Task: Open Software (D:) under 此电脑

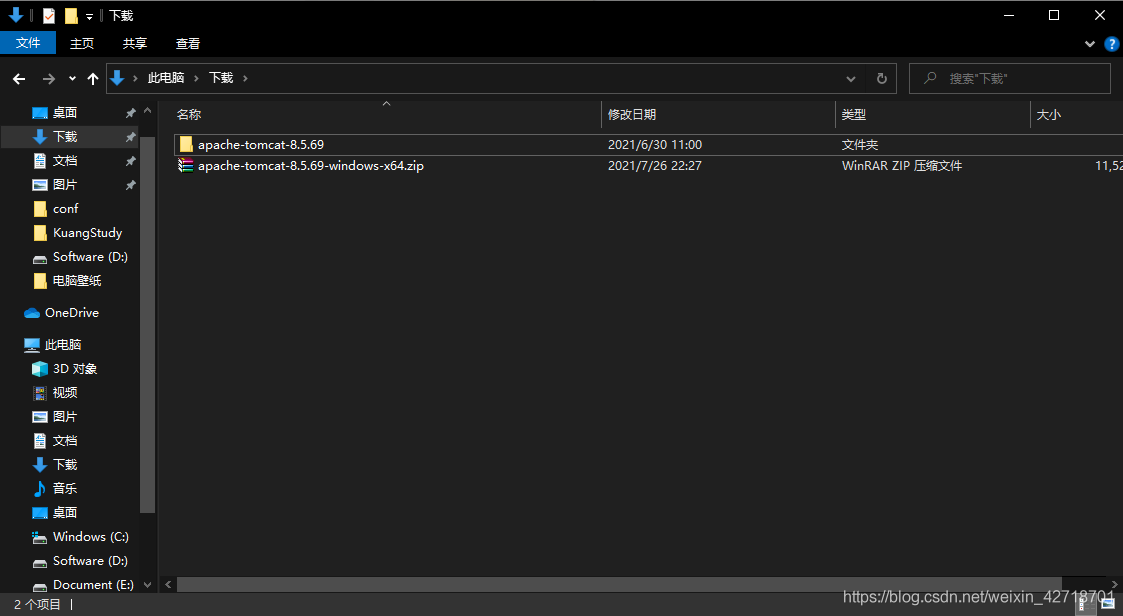Action: 90,560
